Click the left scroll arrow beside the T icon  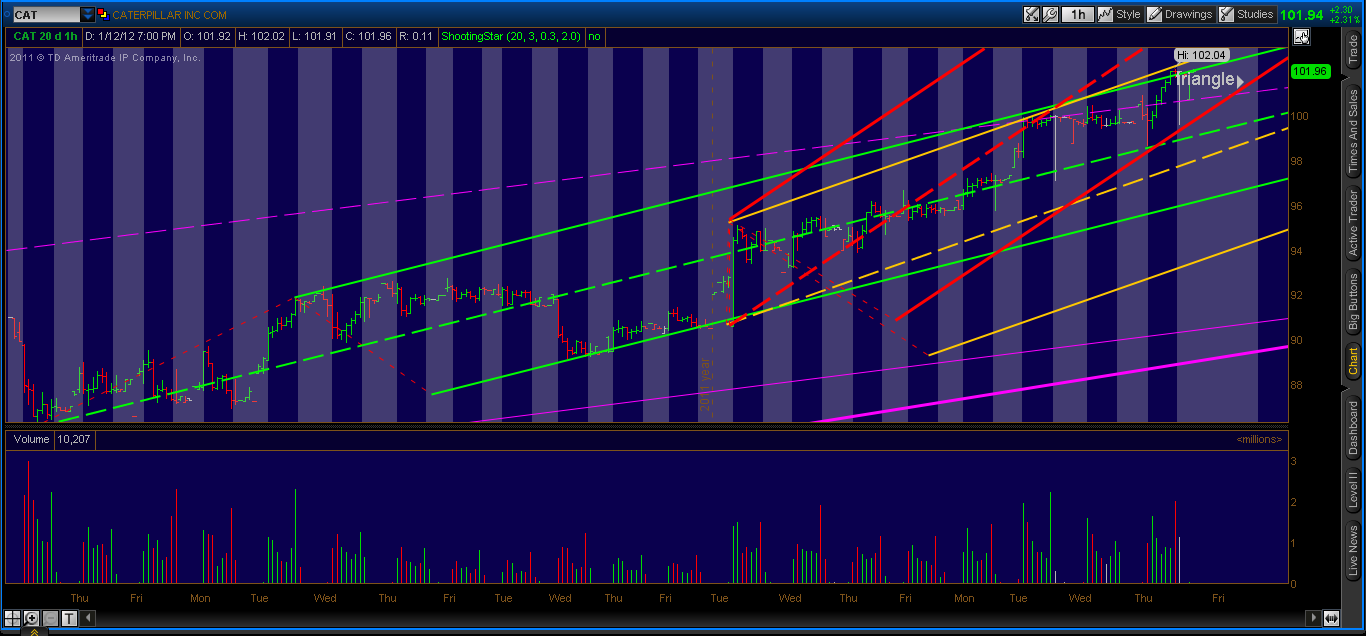(87, 618)
